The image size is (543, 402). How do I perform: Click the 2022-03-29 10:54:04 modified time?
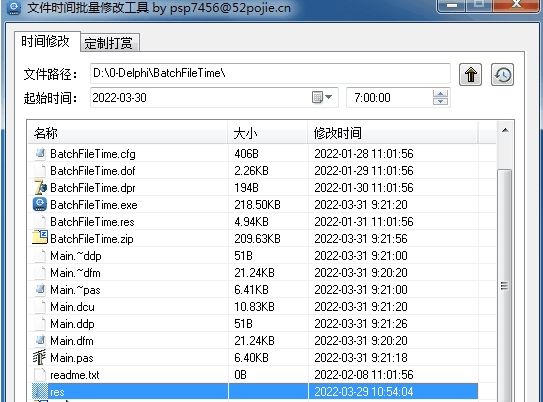pyautogui.click(x=364, y=392)
